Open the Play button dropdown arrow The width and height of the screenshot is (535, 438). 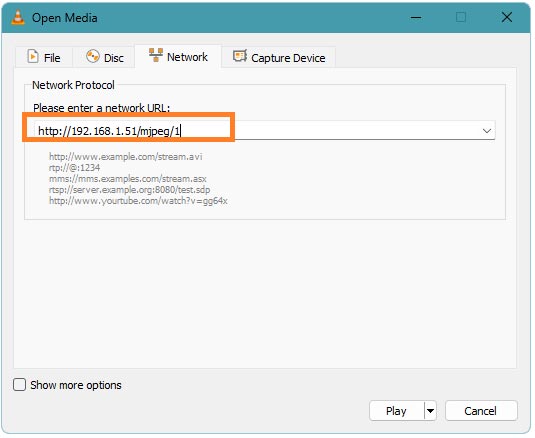coord(431,411)
